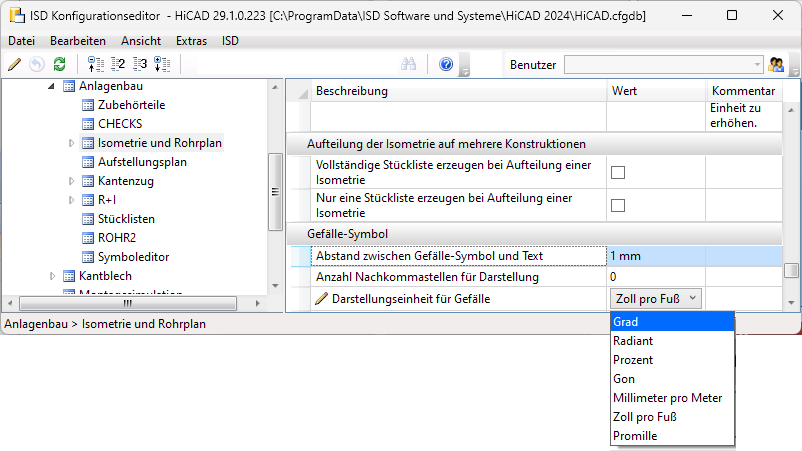Select Zoll pro Fuß in list
The height and width of the screenshot is (451, 802).
tap(673, 417)
